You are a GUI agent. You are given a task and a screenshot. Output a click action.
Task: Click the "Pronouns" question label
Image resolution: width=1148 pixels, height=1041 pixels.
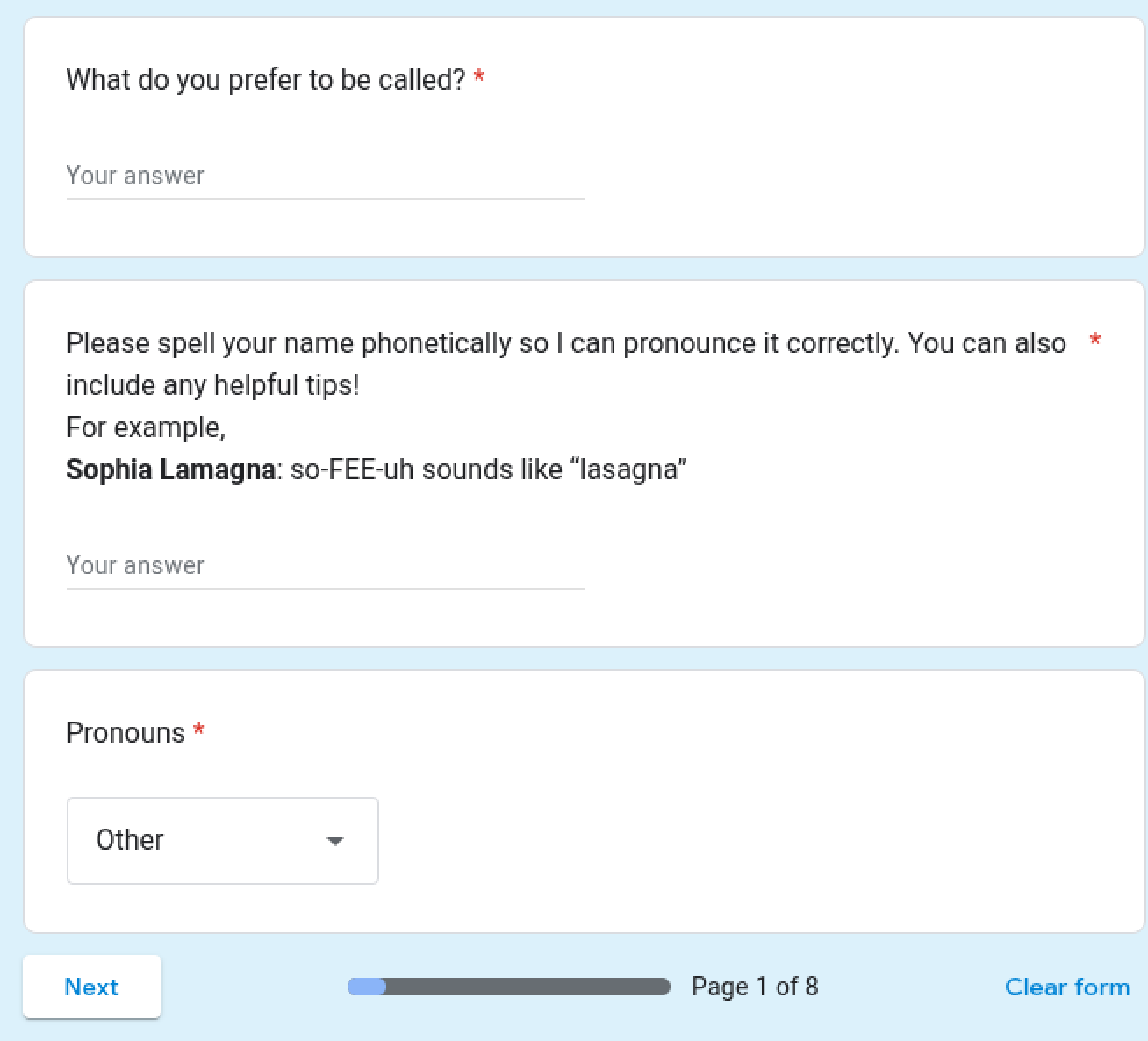[x=126, y=732]
